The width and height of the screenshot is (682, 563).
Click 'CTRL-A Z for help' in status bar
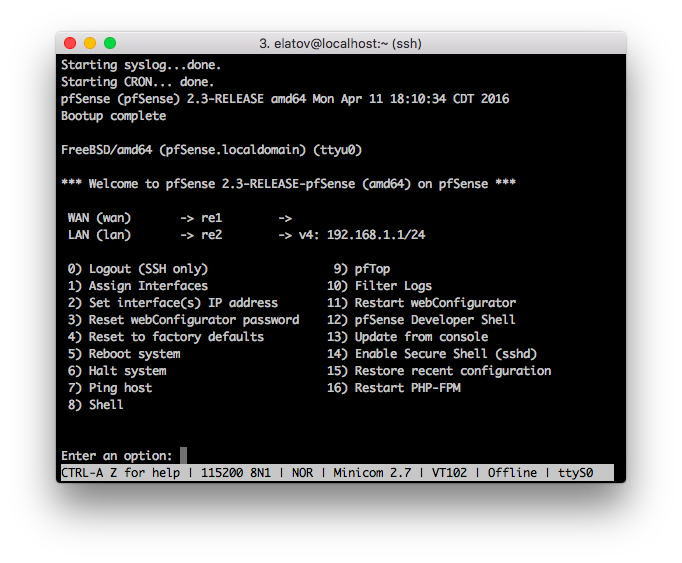point(120,473)
